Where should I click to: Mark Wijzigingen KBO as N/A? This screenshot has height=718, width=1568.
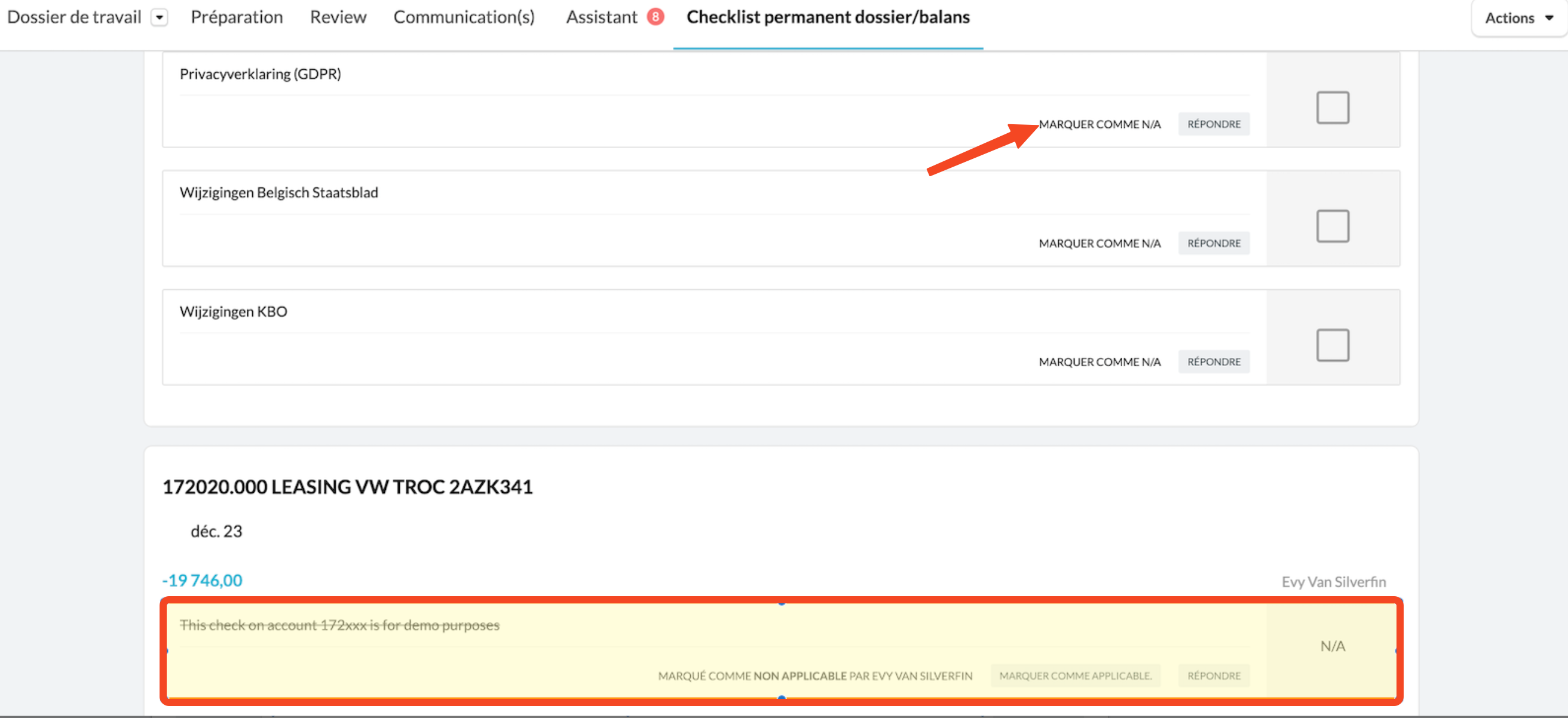pyautogui.click(x=1100, y=362)
